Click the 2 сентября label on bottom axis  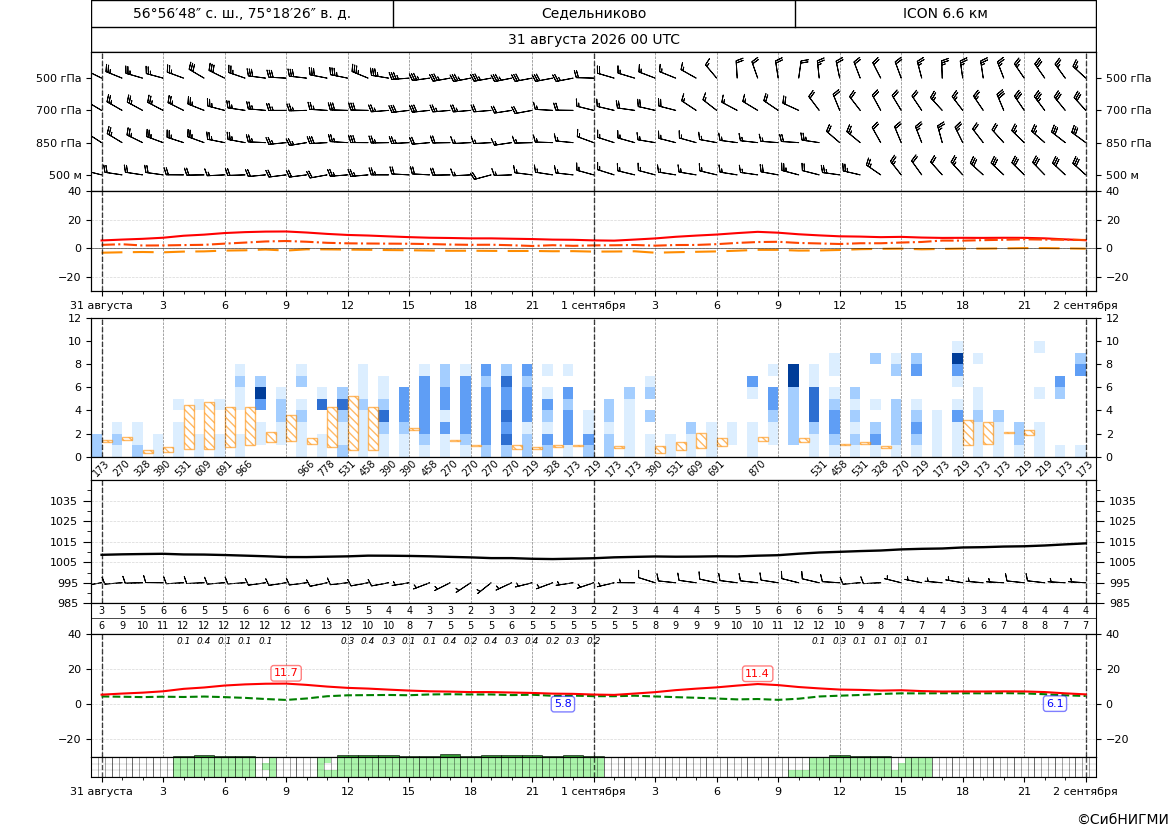[x=1085, y=791]
